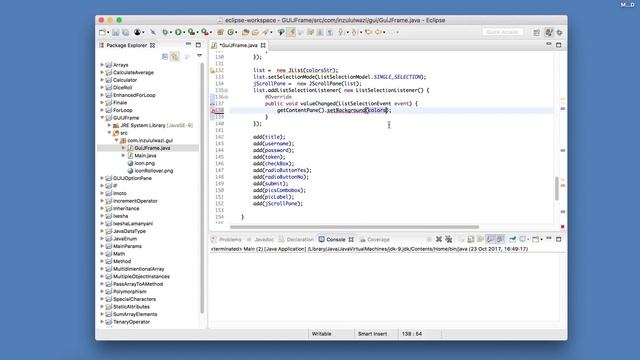Screen dimensions: 640x360
Task: Toggle Link with Editor in Package Explorer
Action: (x=175, y=57)
